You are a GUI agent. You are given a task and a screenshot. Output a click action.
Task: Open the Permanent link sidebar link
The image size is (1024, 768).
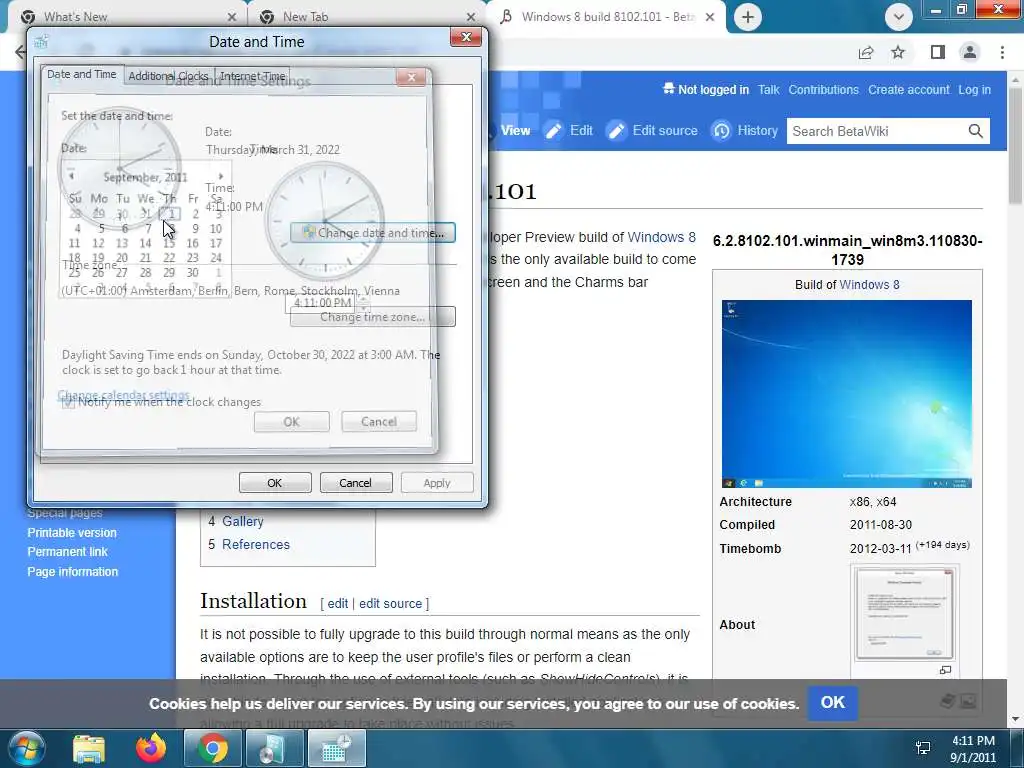tap(67, 552)
